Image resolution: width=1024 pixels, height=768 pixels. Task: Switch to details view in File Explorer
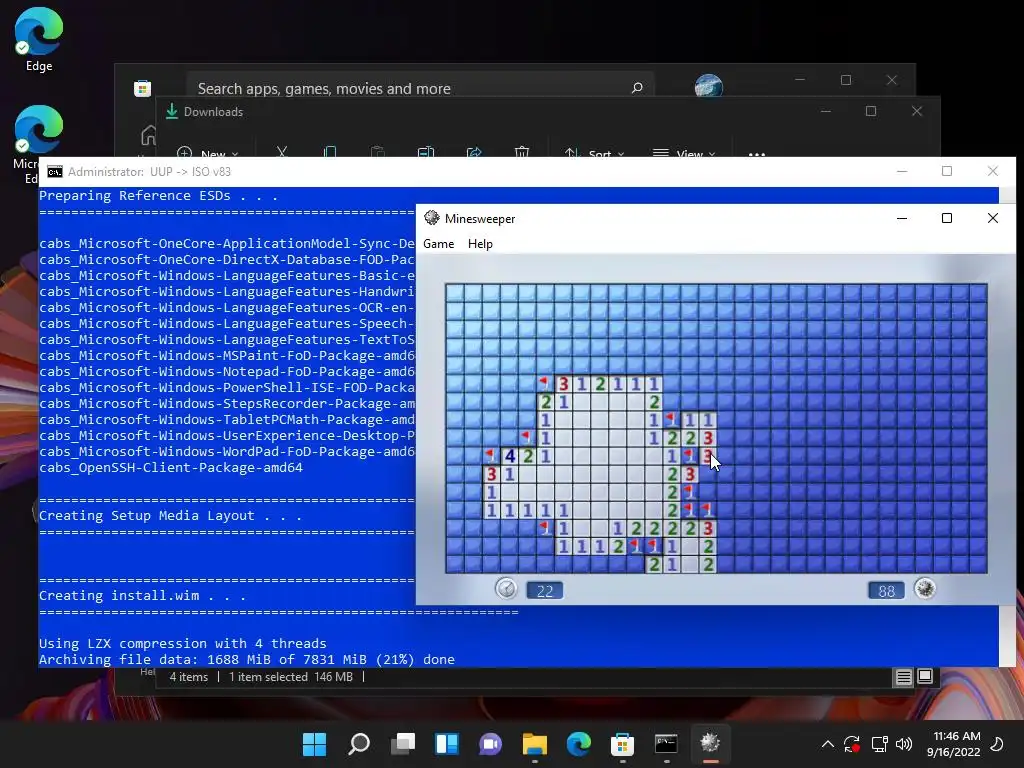(903, 677)
